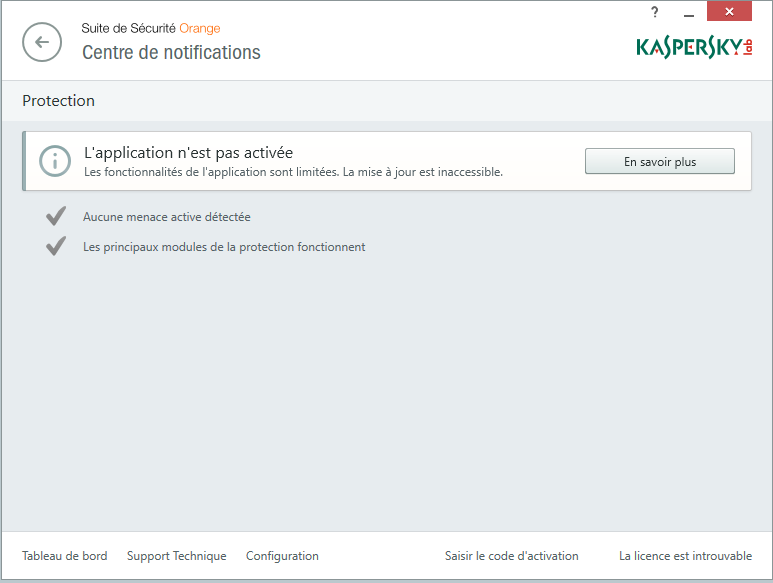Select the 'Aucune menace active détectée' status text

click(167, 216)
